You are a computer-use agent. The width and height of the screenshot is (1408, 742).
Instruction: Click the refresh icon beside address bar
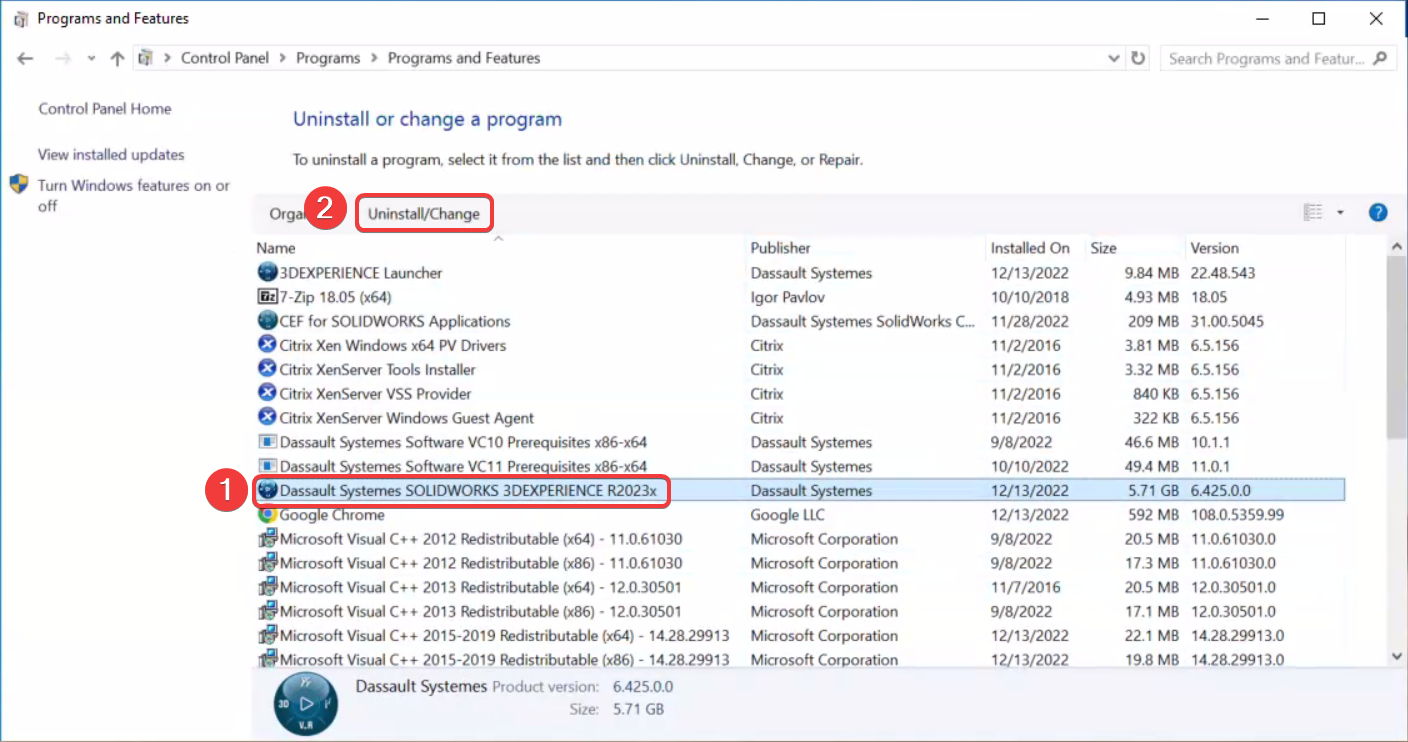pos(1138,59)
